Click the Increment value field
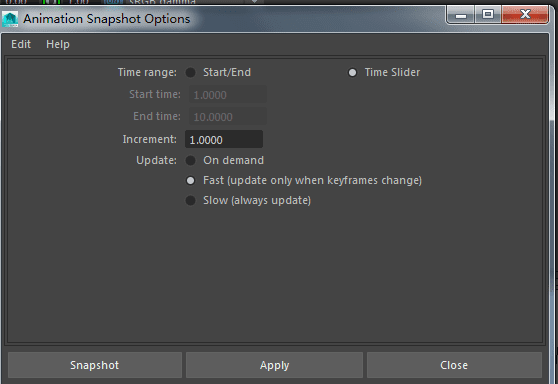The width and height of the screenshot is (558, 384). coord(224,139)
